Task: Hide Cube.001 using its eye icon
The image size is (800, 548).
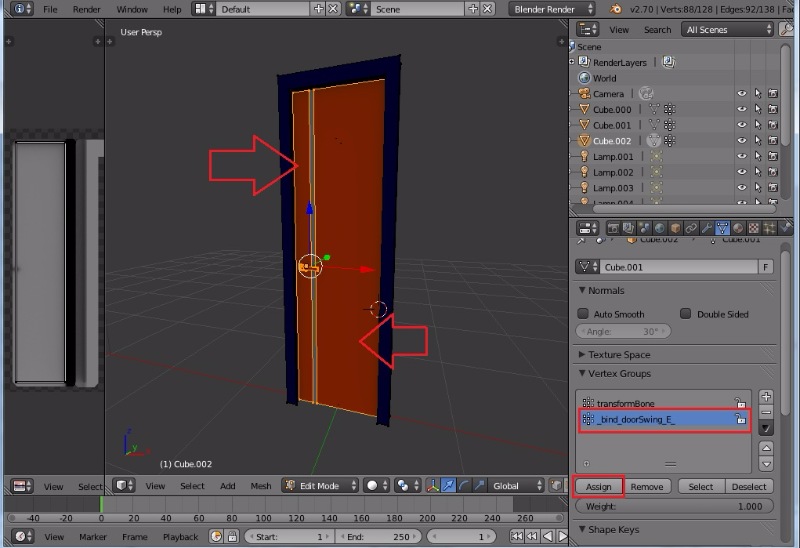Action: coord(742,125)
